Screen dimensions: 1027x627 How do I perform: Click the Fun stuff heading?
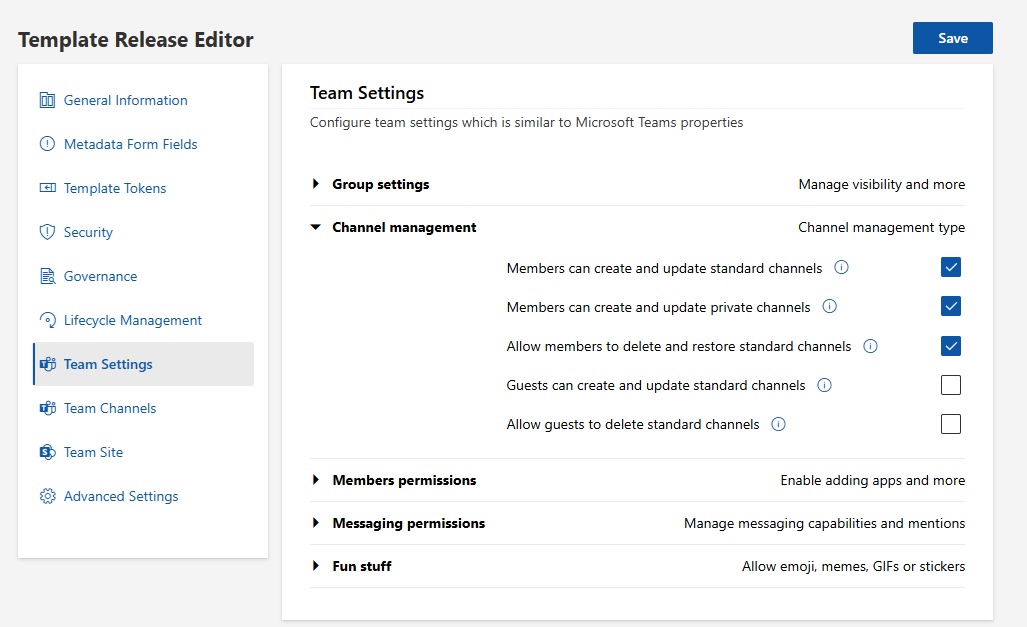point(362,566)
